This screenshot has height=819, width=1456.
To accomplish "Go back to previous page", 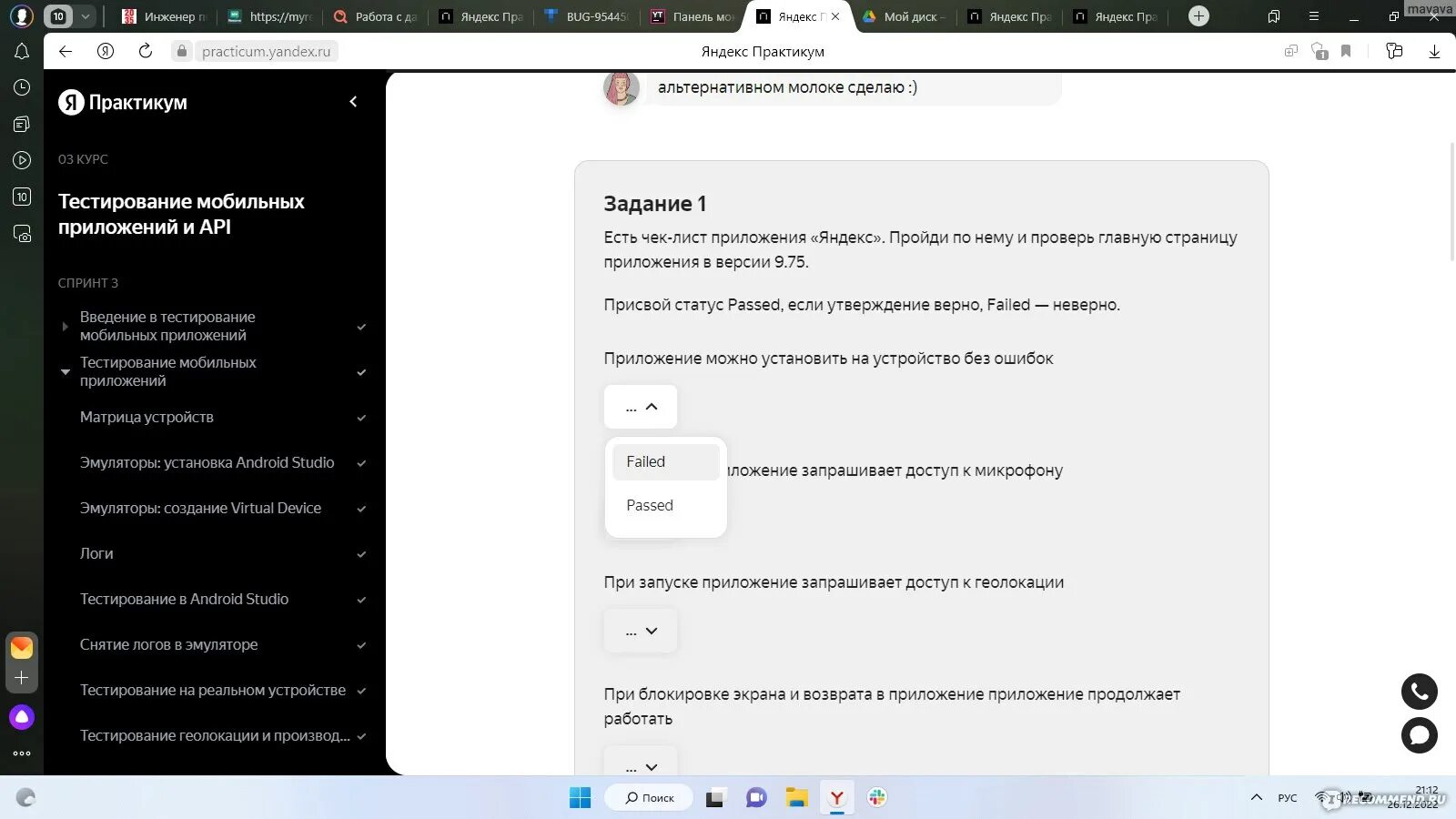I will [x=66, y=52].
